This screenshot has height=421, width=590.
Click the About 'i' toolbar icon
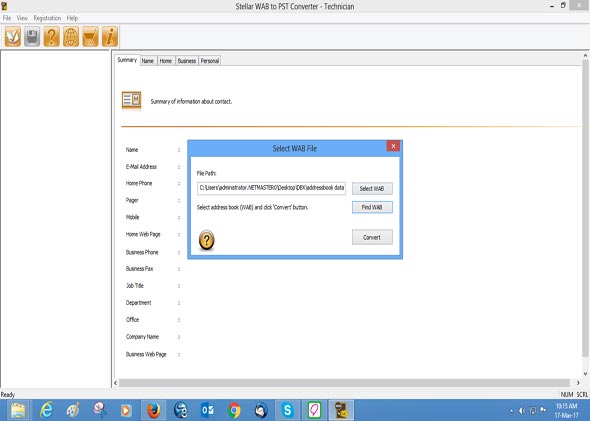(110, 36)
